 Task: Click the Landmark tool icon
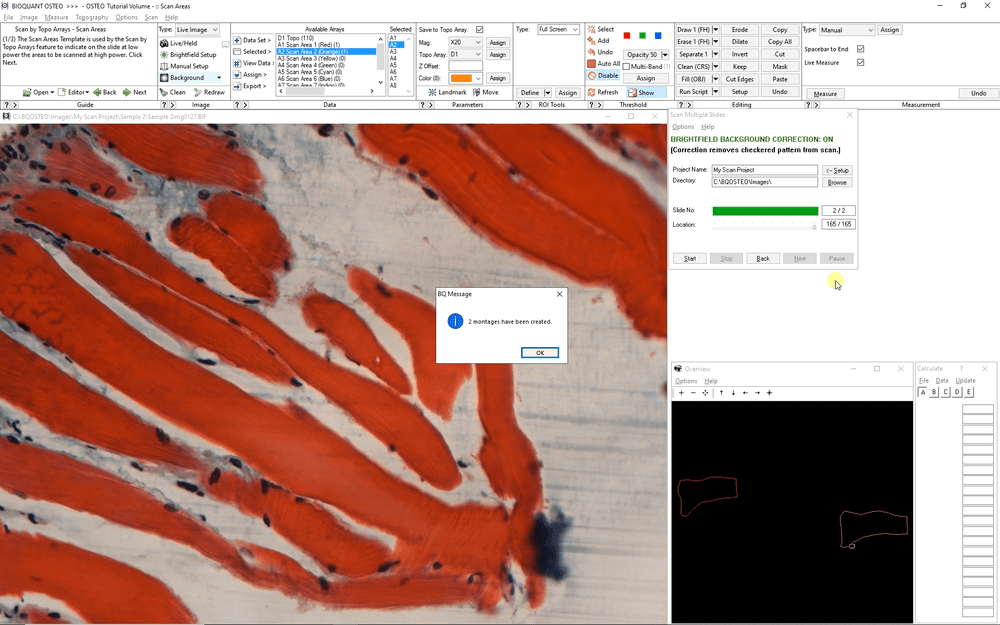433,93
